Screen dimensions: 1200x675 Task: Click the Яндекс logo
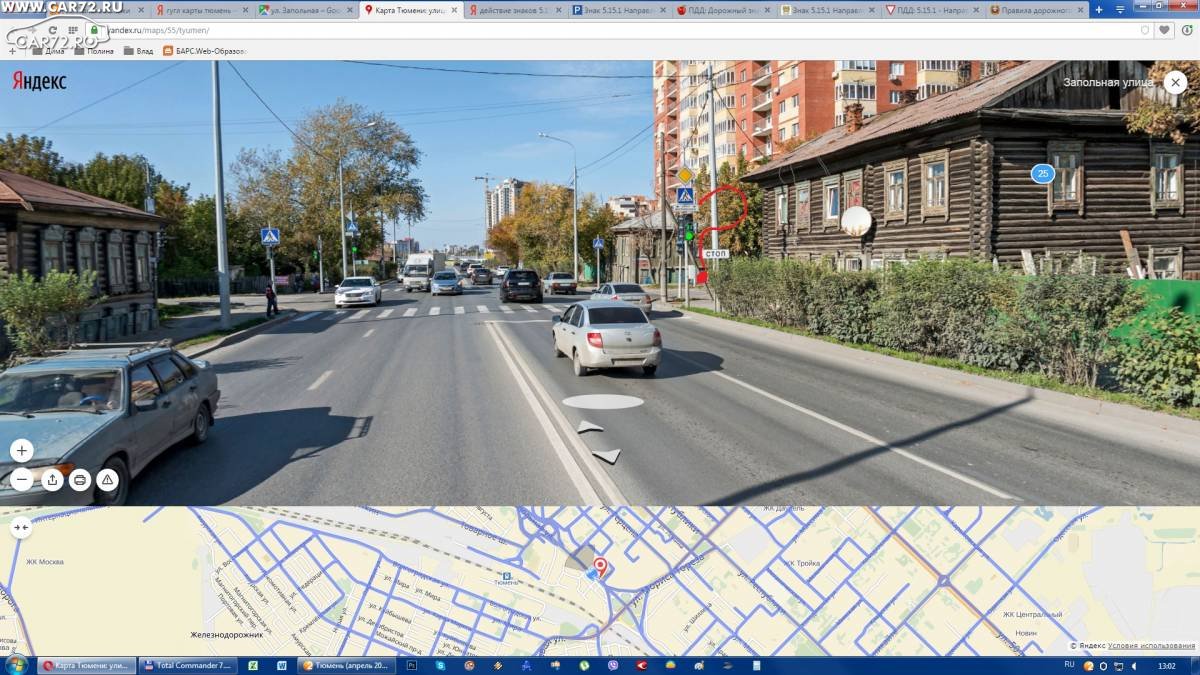coord(40,81)
